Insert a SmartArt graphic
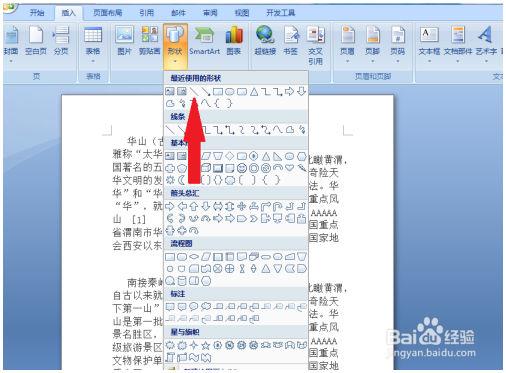The height and width of the screenshot is (373, 506). 204,41
